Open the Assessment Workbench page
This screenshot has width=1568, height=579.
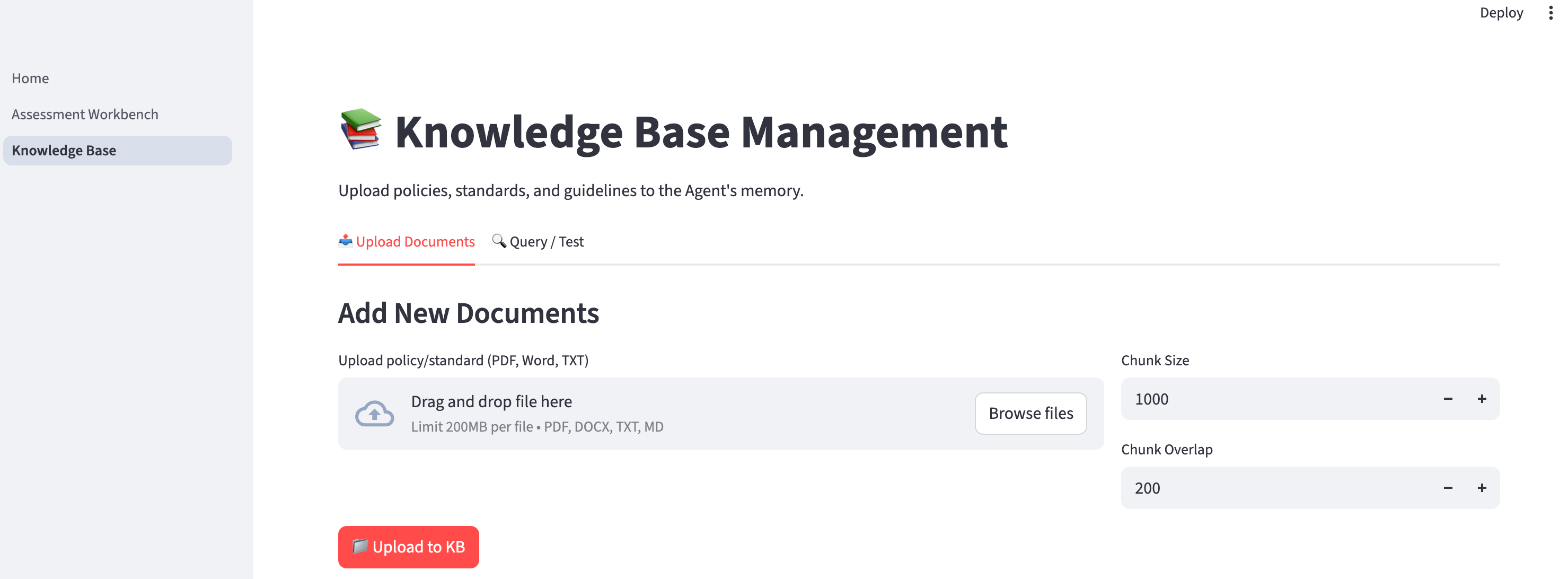[85, 114]
